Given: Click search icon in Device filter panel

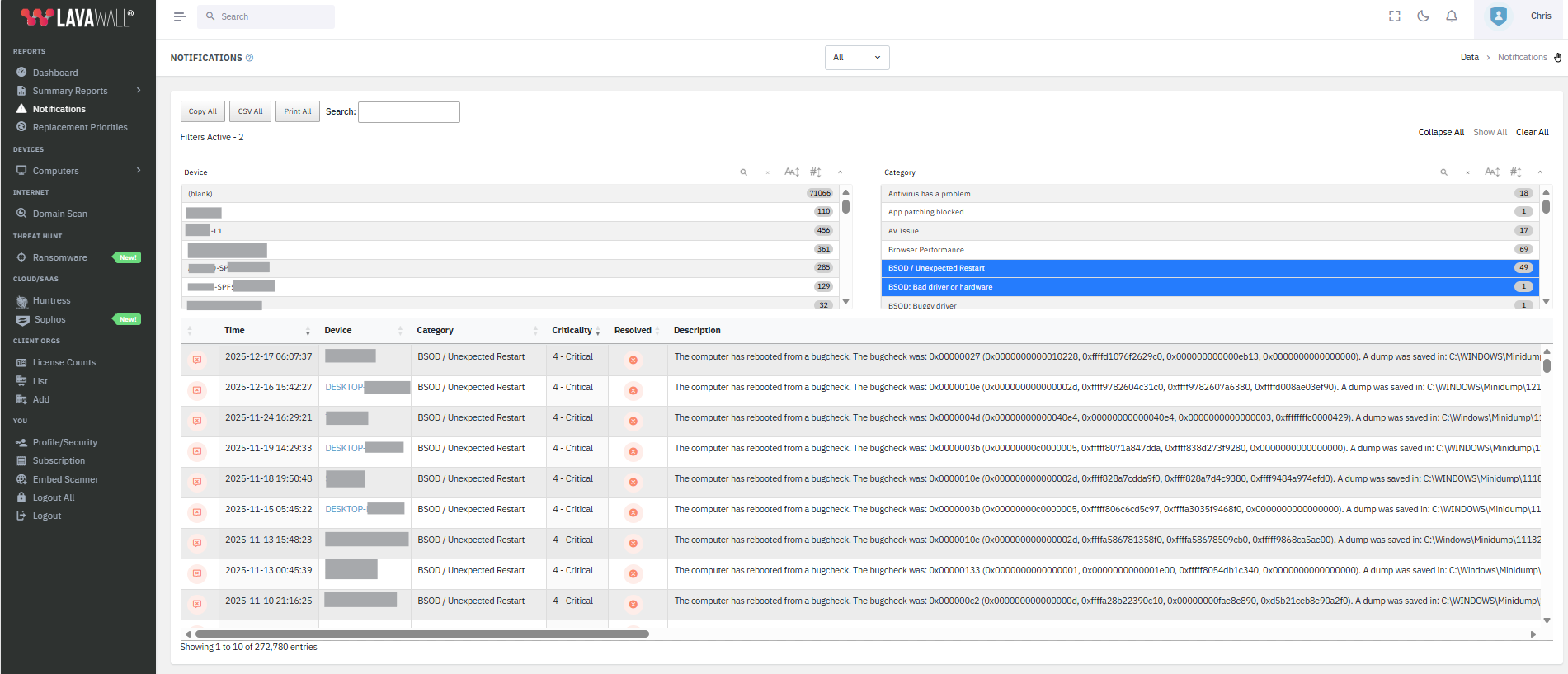Looking at the screenshot, I should click(743, 172).
